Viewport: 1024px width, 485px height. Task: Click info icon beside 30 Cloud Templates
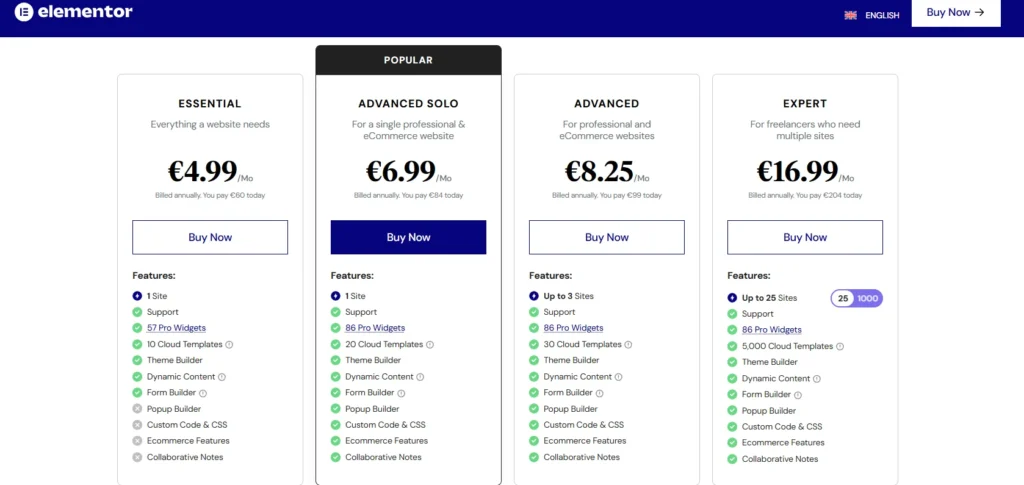[628, 345]
